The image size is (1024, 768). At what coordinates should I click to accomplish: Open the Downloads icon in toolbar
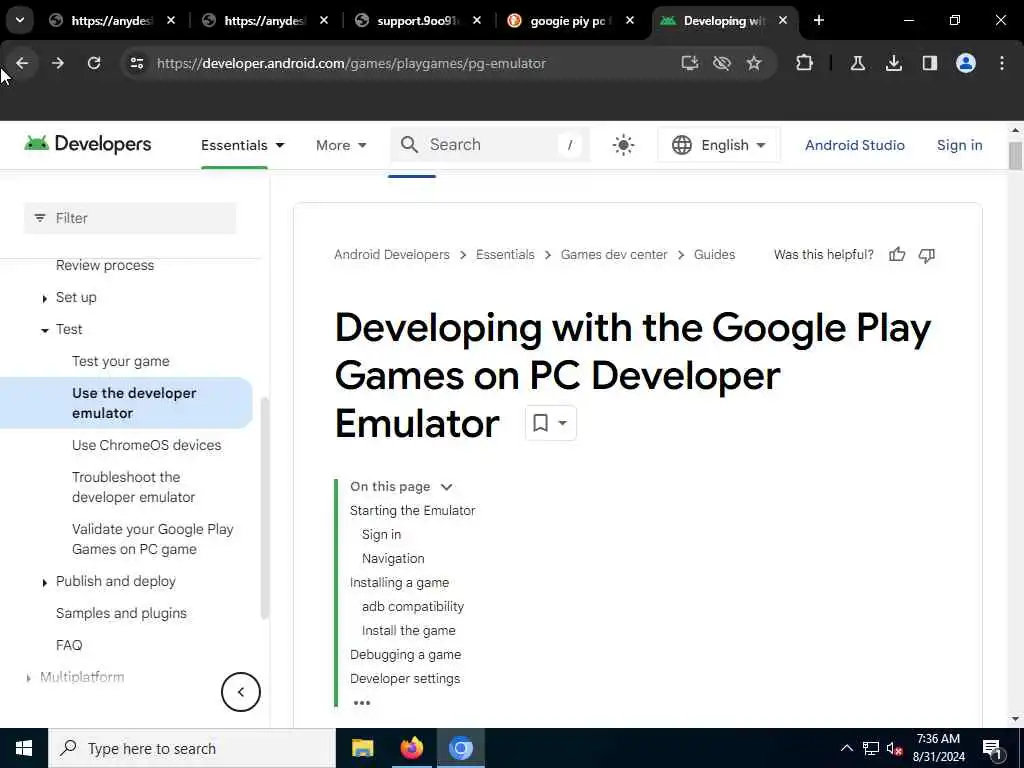pos(893,63)
